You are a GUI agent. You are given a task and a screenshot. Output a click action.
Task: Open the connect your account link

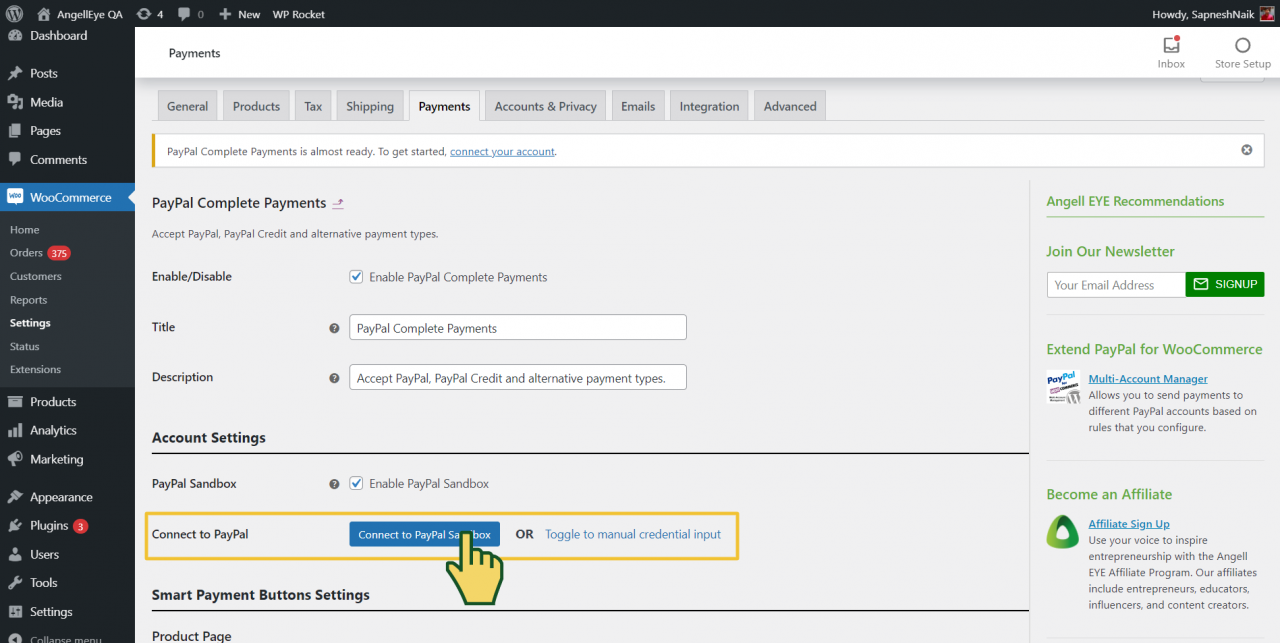502,150
